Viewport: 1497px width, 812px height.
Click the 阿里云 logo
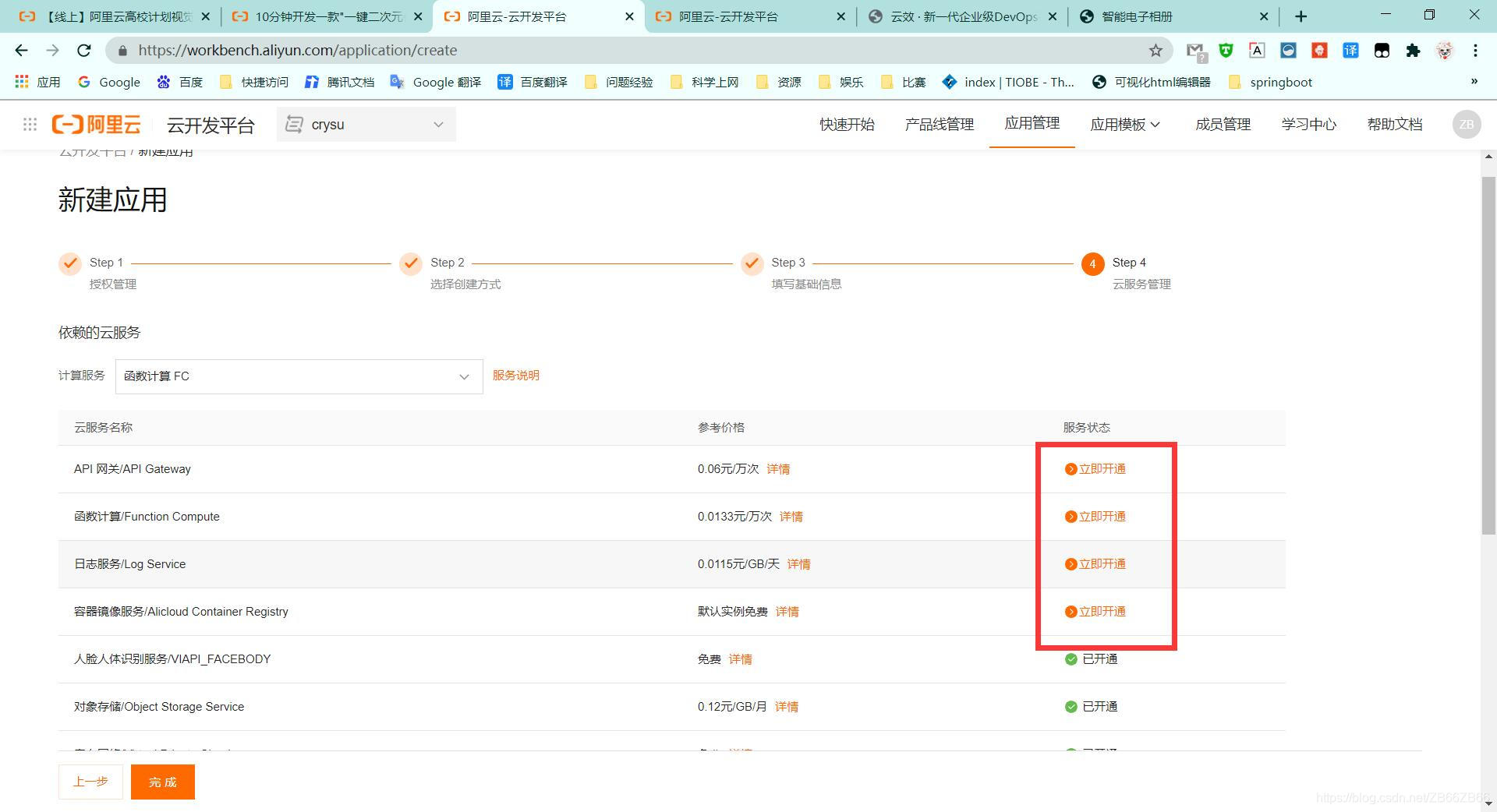pyautogui.click(x=97, y=124)
